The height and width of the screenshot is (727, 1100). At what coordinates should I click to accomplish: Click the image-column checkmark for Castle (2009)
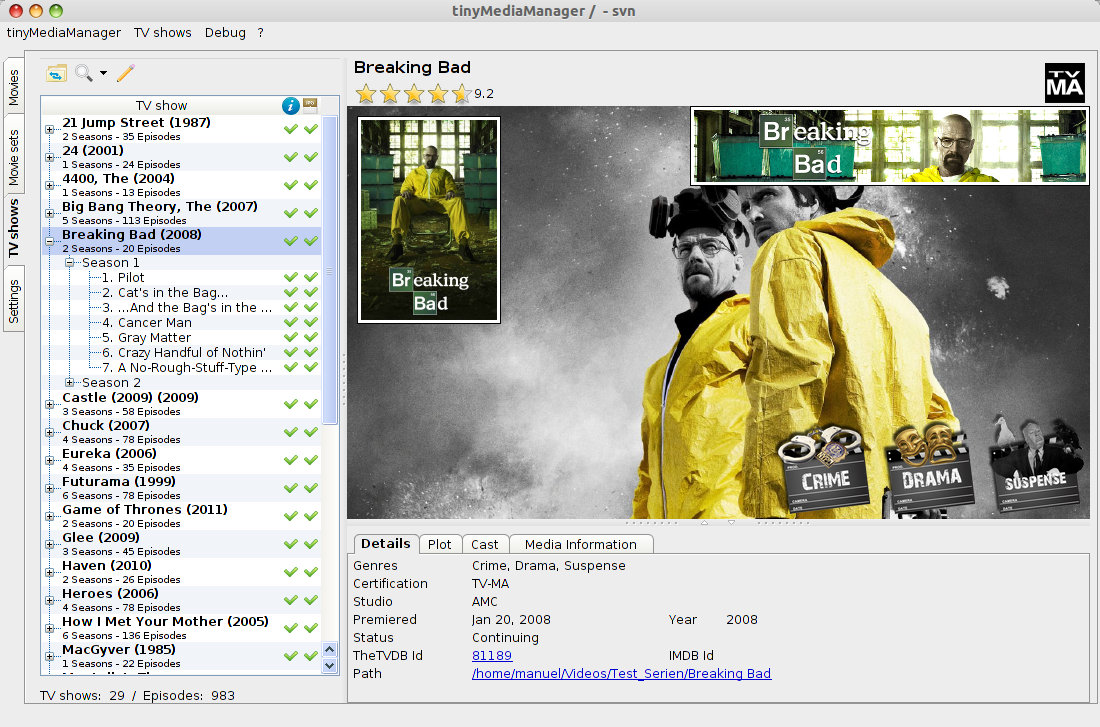(x=311, y=404)
